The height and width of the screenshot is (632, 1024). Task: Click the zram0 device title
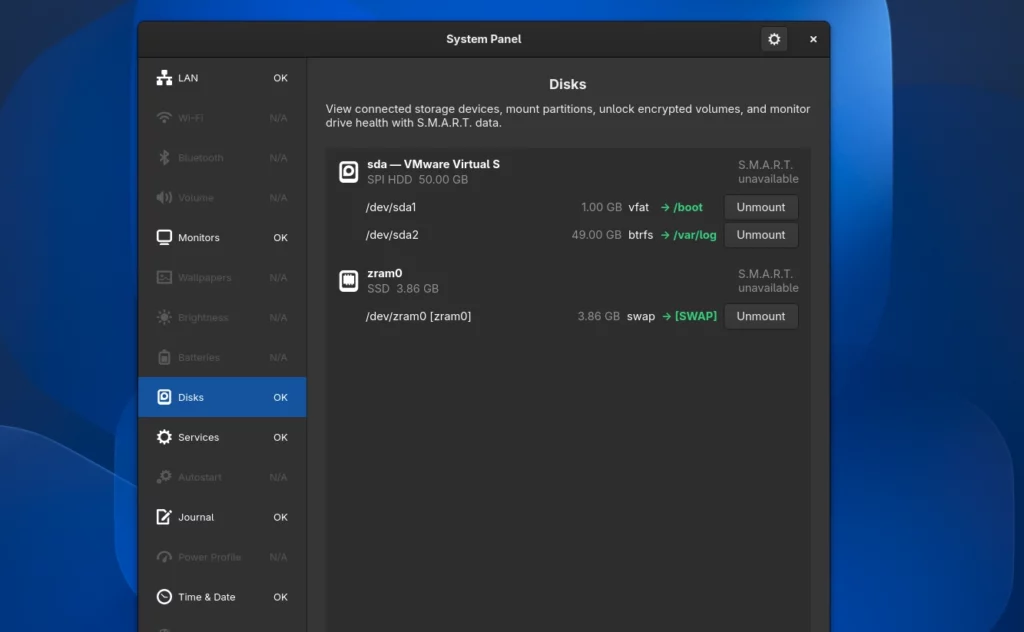click(x=385, y=273)
